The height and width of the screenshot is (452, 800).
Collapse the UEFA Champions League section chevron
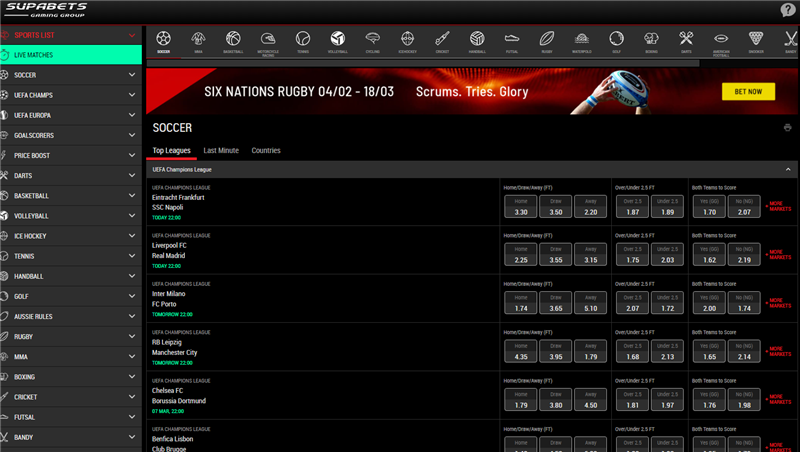[788, 169]
